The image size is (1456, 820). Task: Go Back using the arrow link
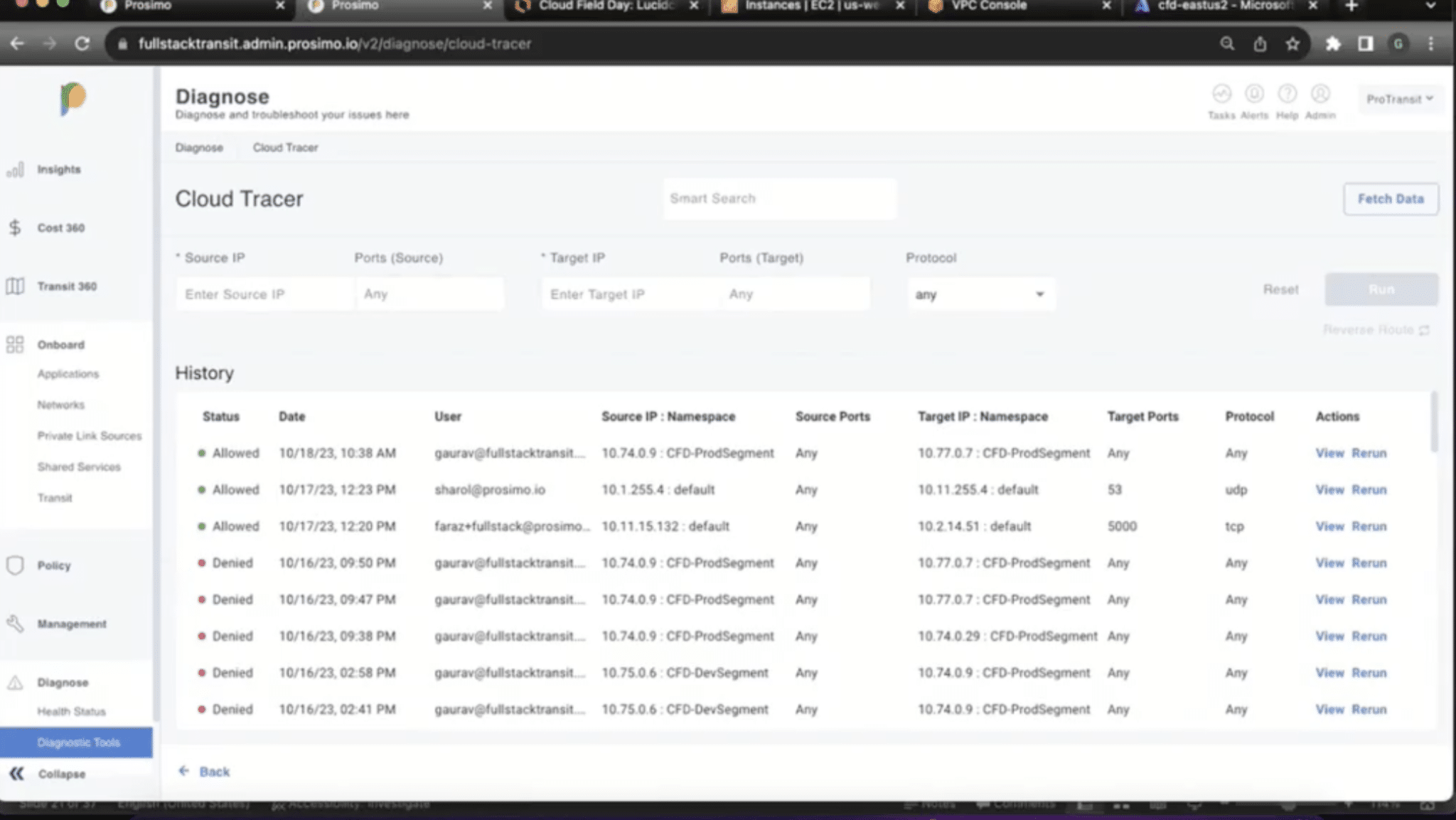tap(205, 772)
